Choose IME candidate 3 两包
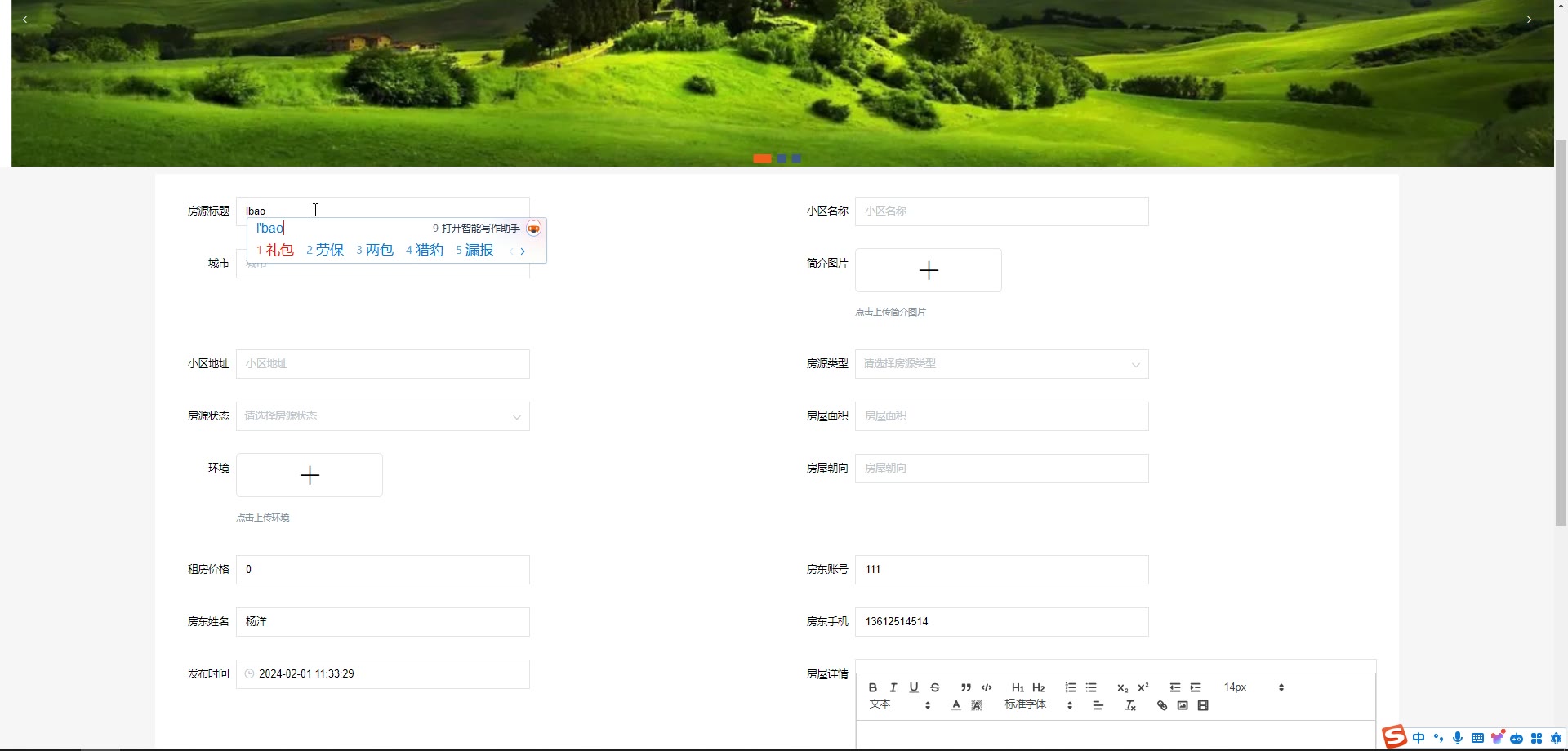The image size is (1568, 751). [375, 251]
